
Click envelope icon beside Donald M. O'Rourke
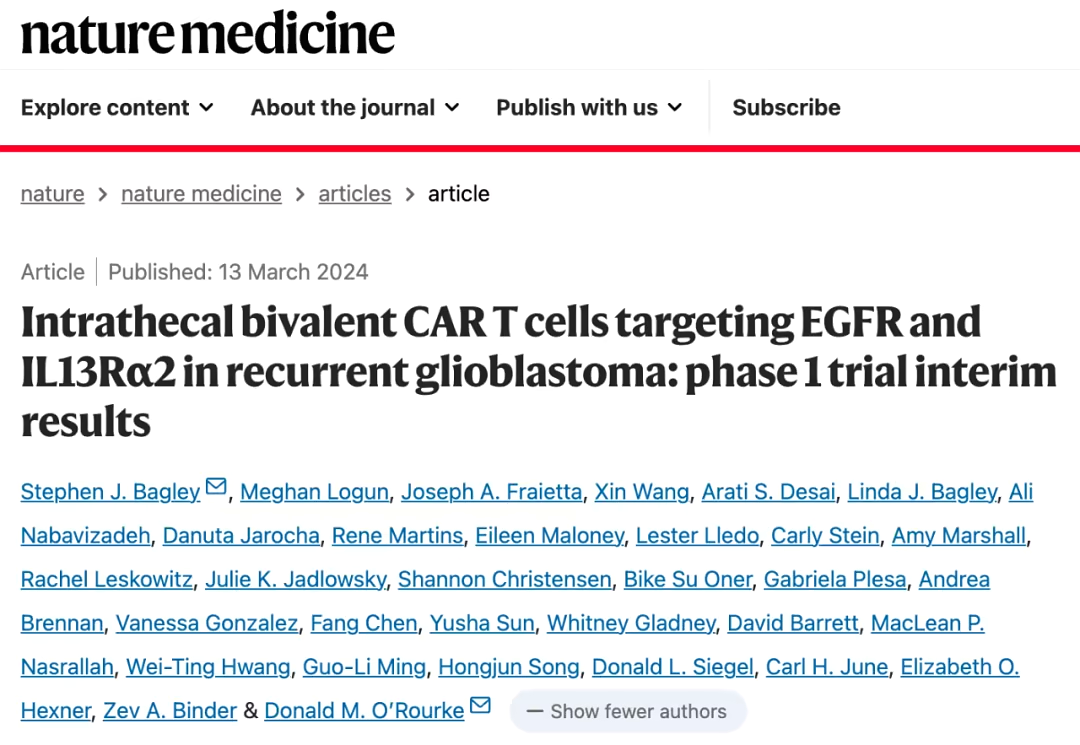click(480, 705)
